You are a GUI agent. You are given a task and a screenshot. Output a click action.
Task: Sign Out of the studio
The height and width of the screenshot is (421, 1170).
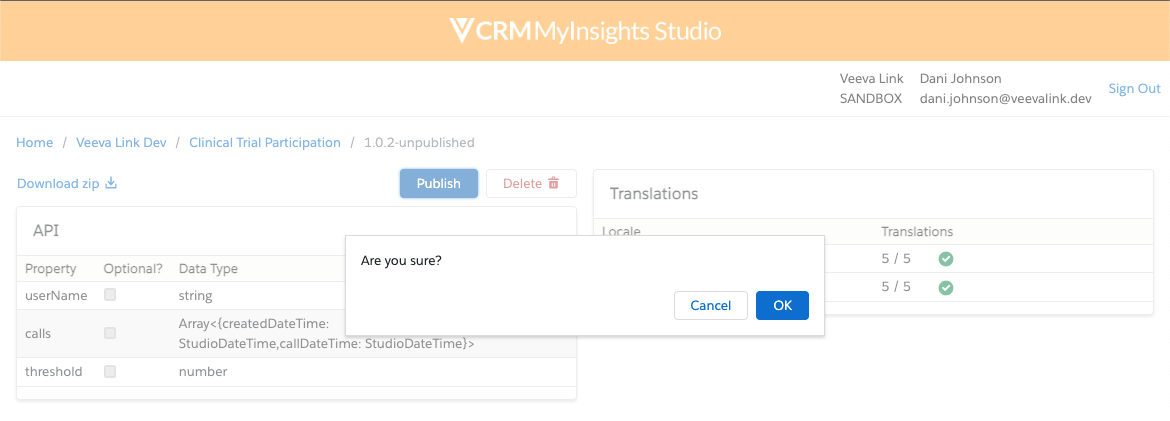[x=1134, y=89]
